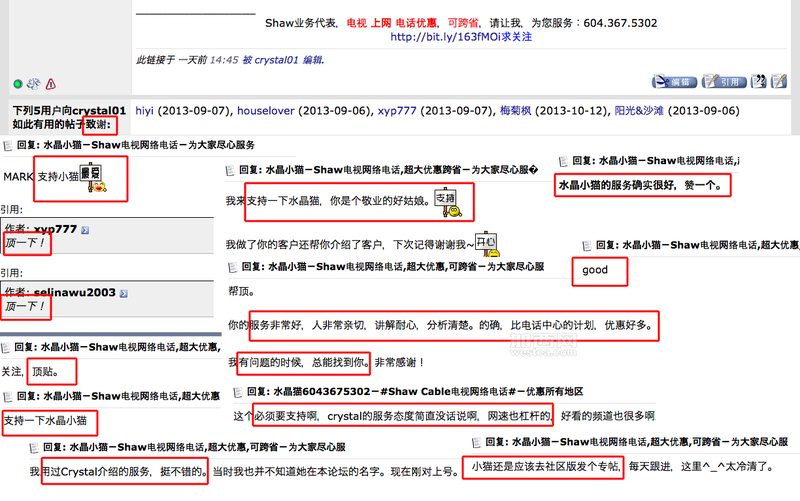The image size is (800, 501).
Task: Click the 编辑 edit button
Action: (673, 81)
